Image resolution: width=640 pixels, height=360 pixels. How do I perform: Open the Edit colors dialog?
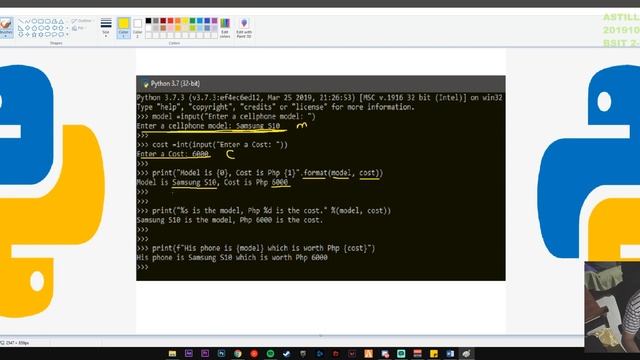pos(225,28)
